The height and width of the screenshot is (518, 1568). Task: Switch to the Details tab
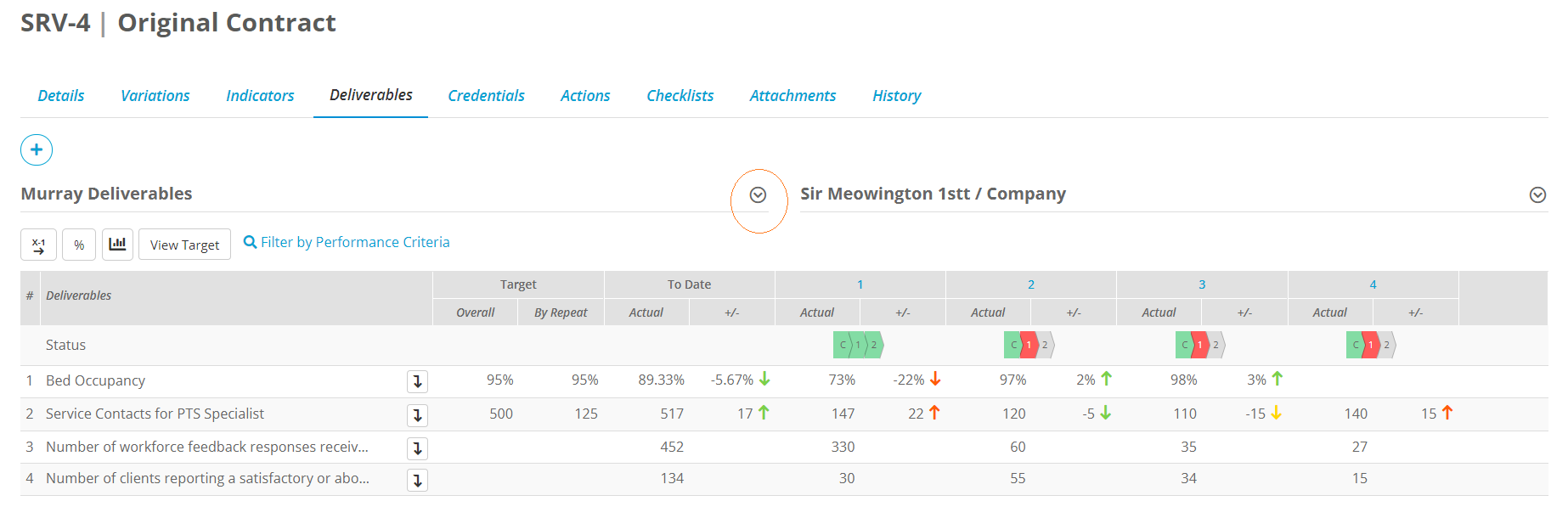click(61, 96)
